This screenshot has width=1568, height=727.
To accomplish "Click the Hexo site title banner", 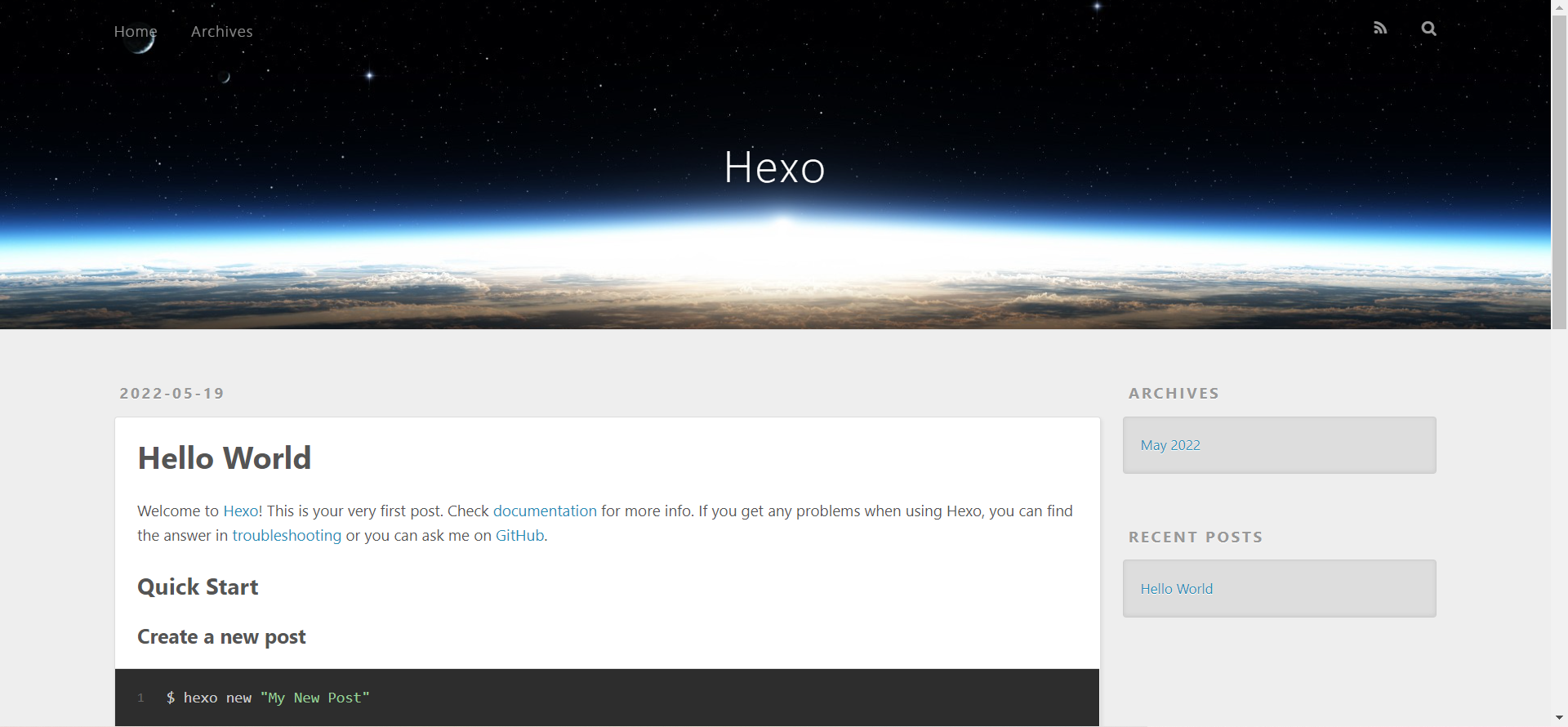I will click(x=774, y=167).
